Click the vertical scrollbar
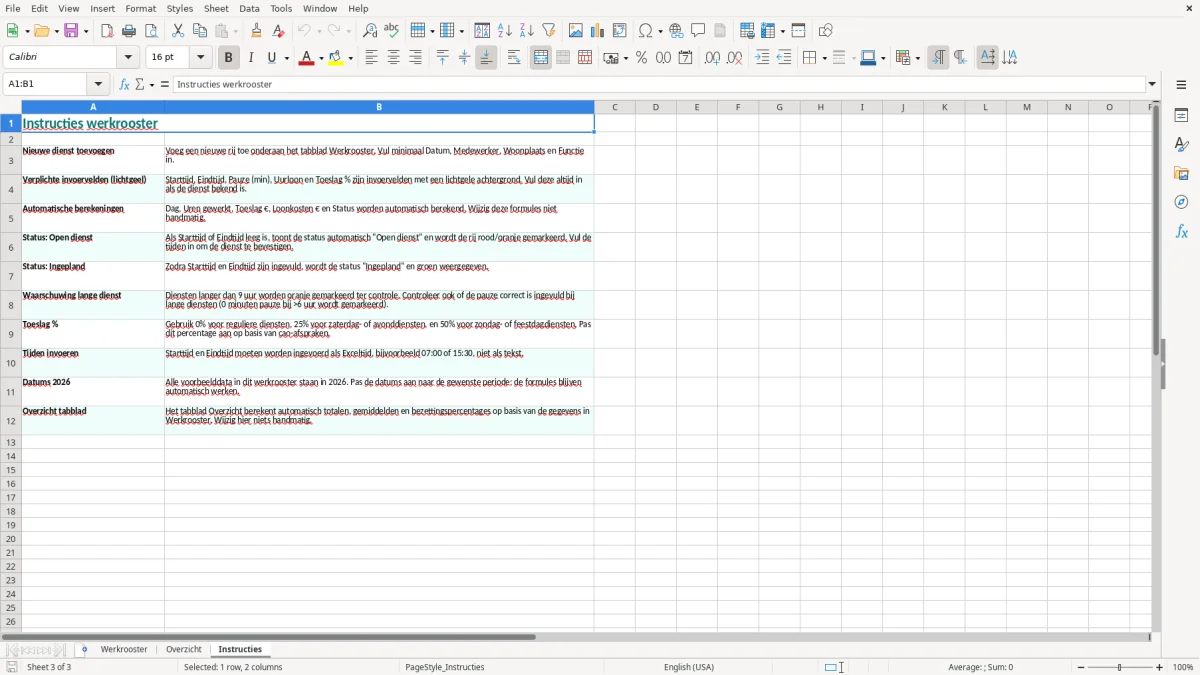This screenshot has width=1200, height=675. [1156, 365]
